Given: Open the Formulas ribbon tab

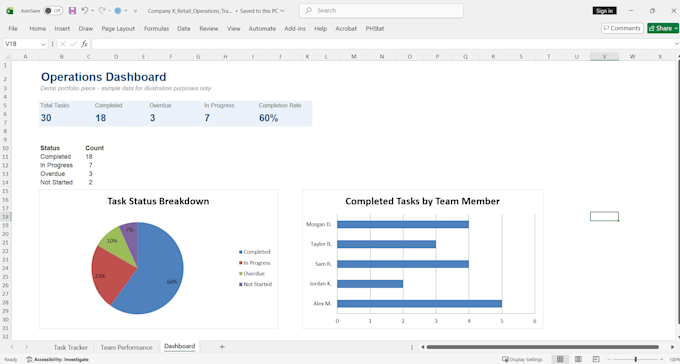Looking at the screenshot, I should pos(157,28).
